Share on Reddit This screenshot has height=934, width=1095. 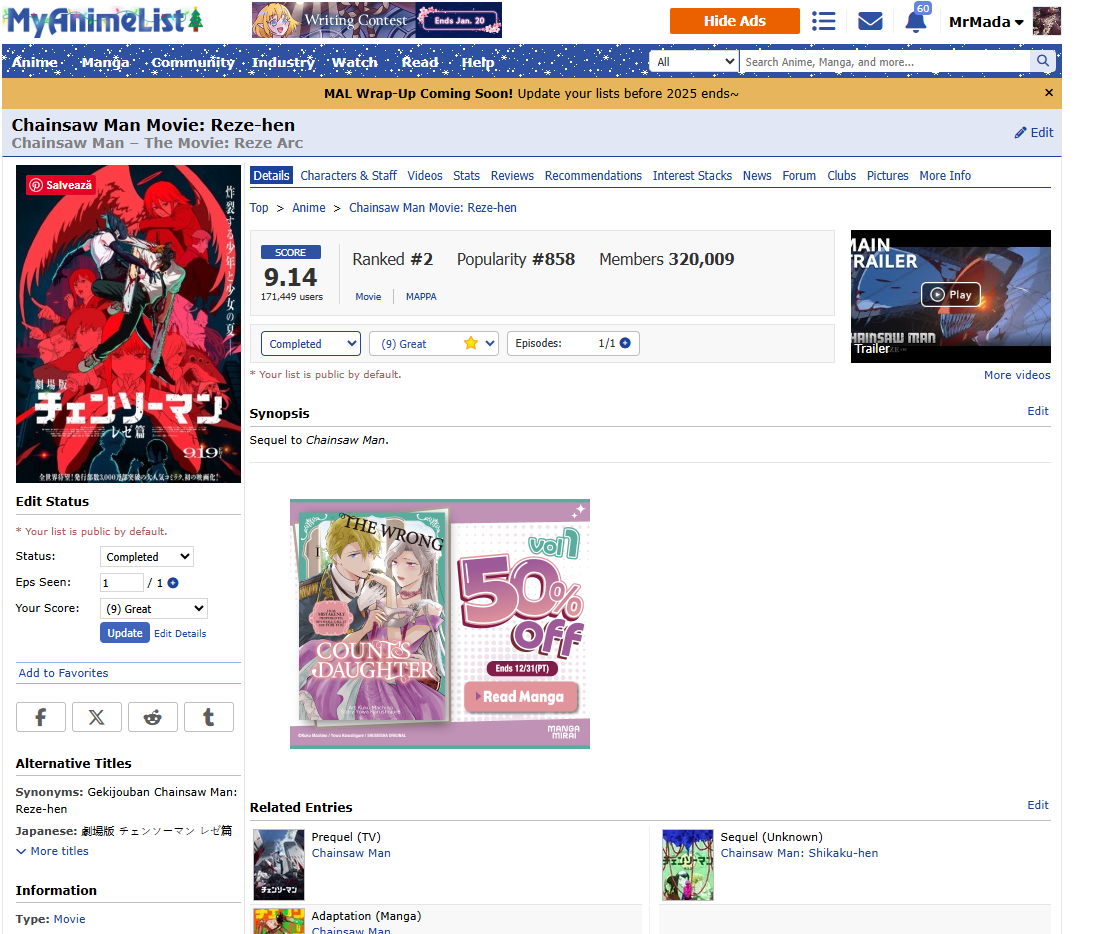153,717
